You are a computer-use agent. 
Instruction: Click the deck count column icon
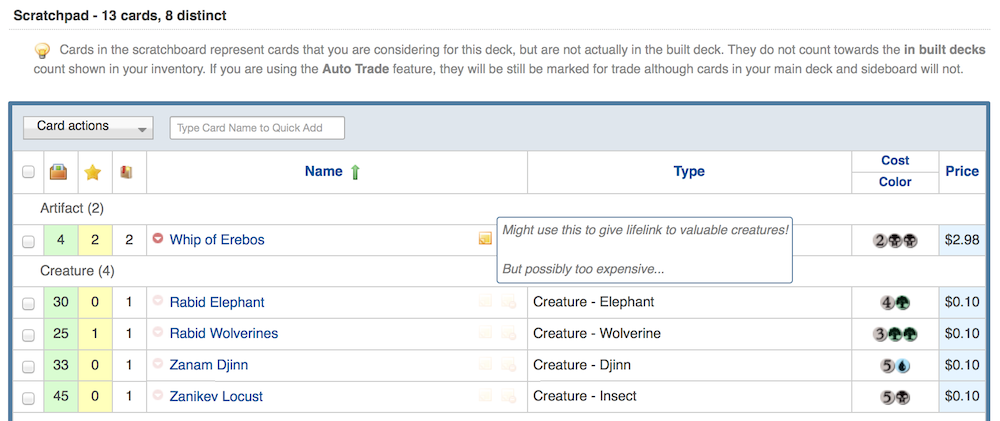tap(127, 172)
